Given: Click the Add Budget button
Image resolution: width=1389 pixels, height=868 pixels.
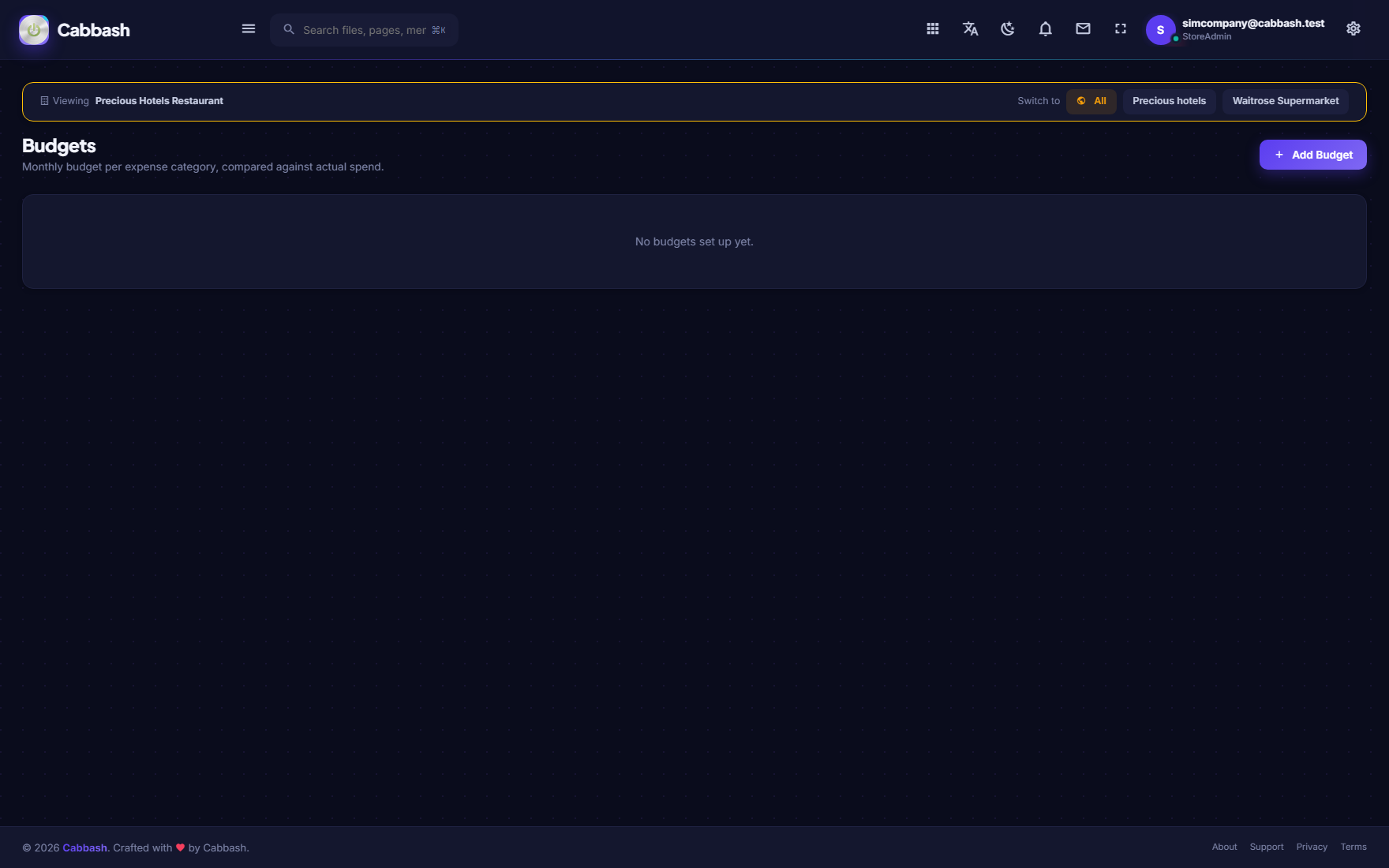Looking at the screenshot, I should click(1313, 155).
